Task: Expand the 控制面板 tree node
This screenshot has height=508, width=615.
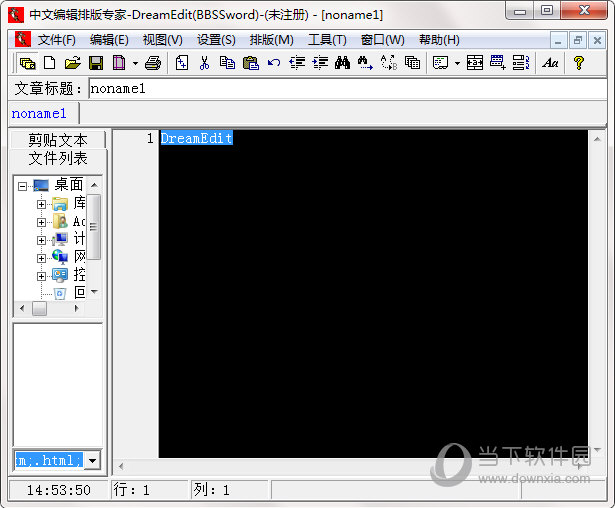Action: [41, 276]
